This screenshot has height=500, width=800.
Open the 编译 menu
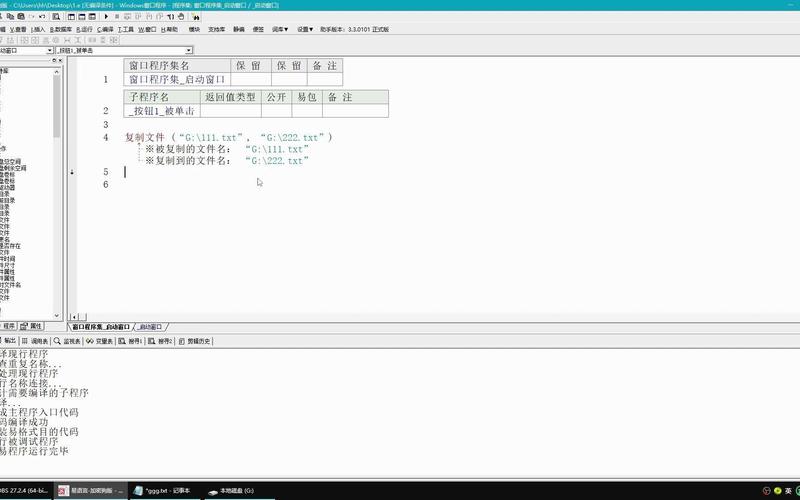pyautogui.click(x=100, y=30)
